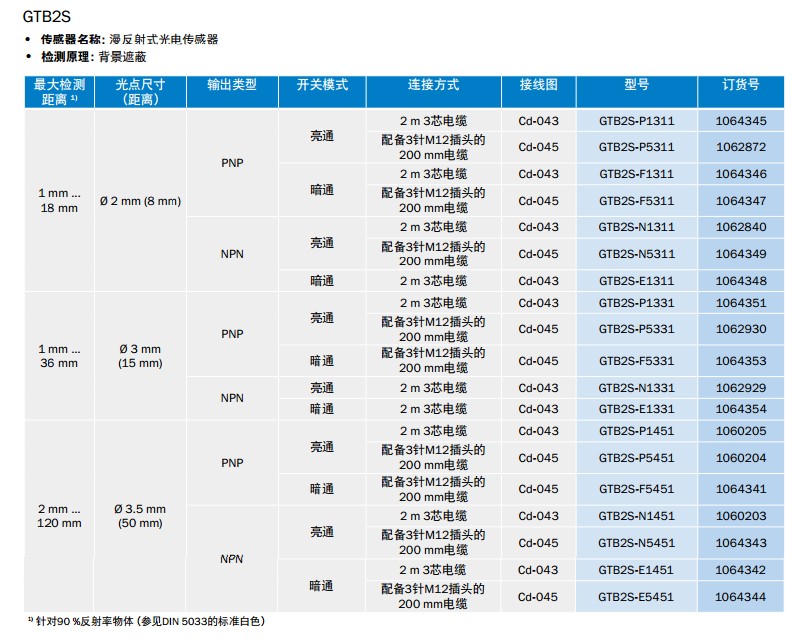Click Cd-043 in the GTB2S-P1311 row
This screenshot has height=641, width=804.
point(538,121)
